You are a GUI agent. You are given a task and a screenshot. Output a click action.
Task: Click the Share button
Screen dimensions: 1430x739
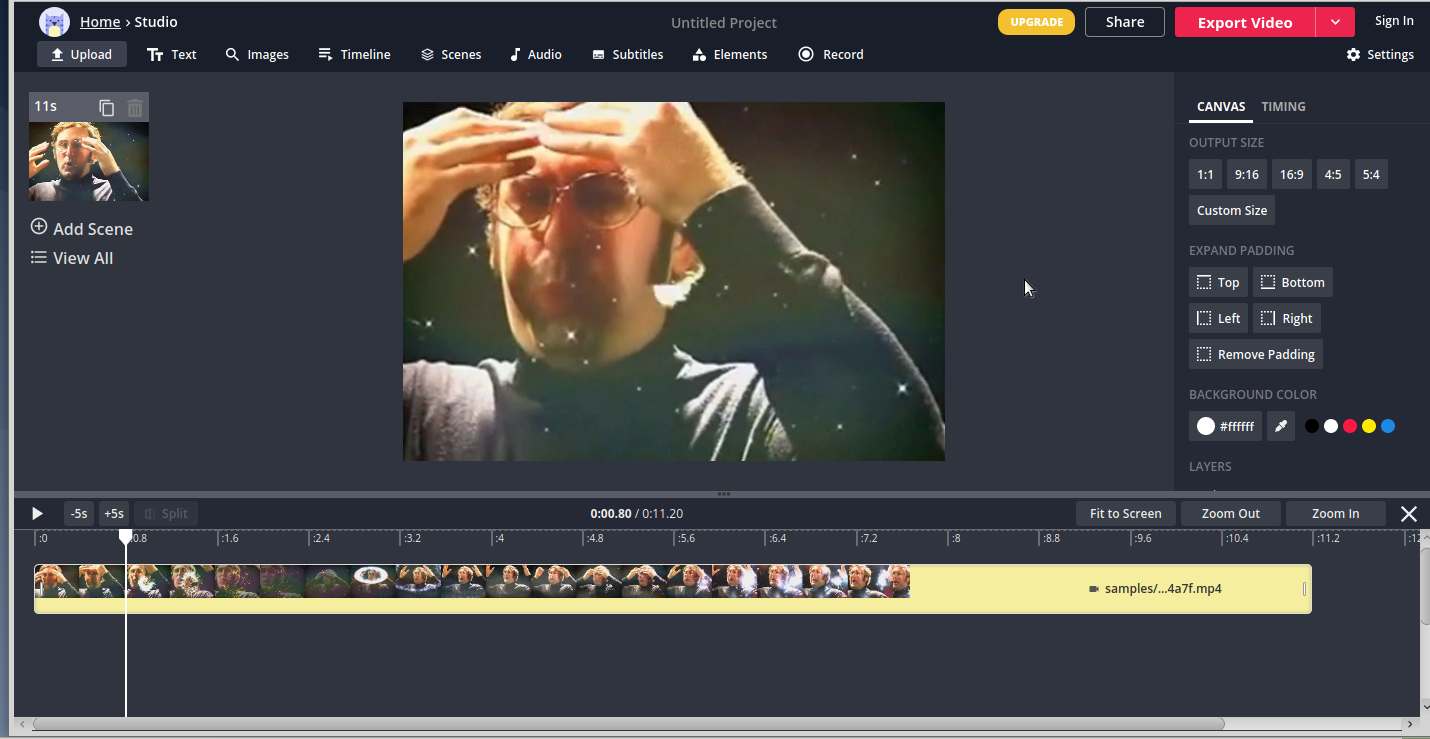coord(1125,22)
